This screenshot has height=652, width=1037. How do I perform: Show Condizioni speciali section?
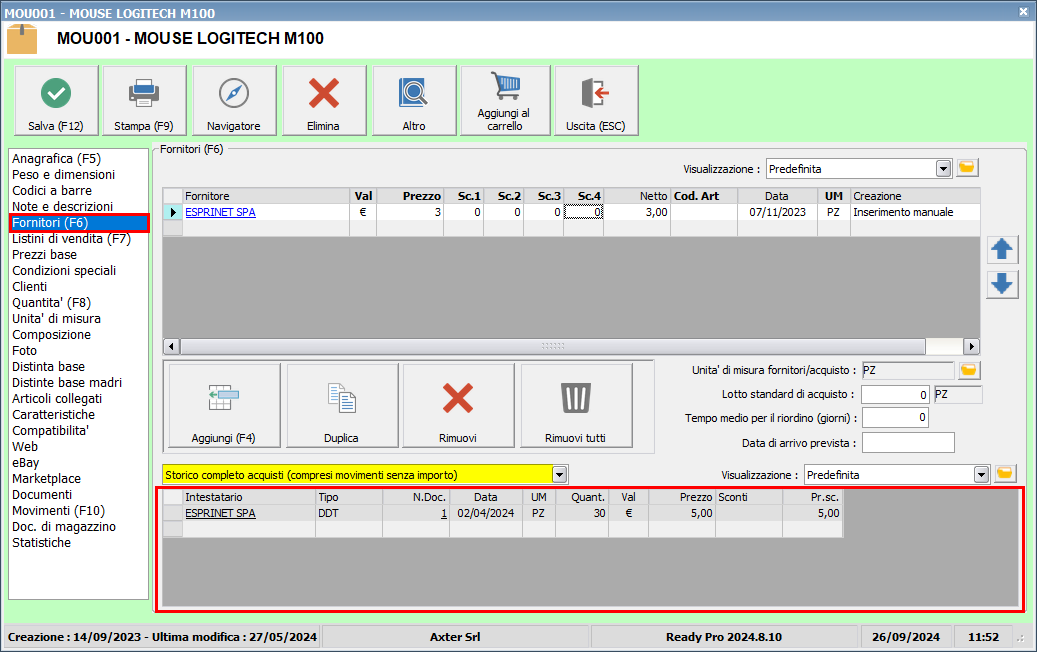(x=64, y=270)
